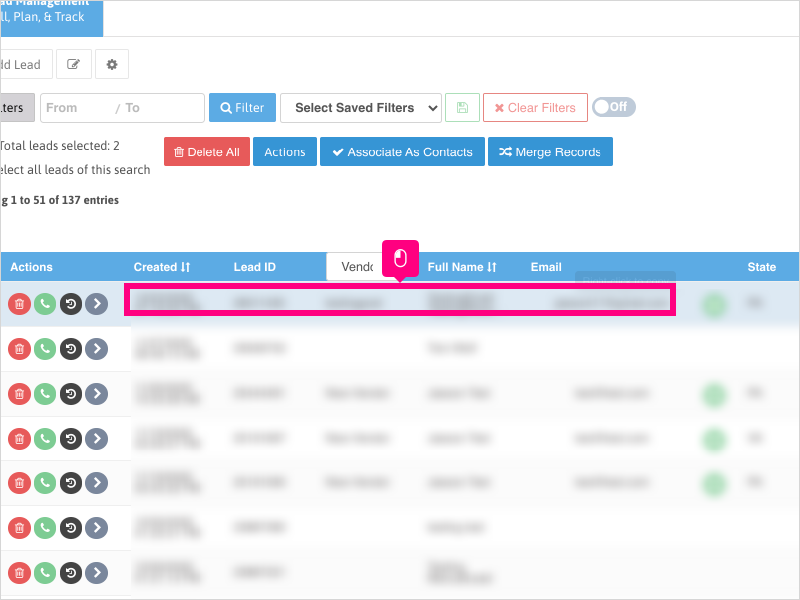Screen dimensions: 800x600
Task: Click the From date input field
Action: [x=77, y=108]
